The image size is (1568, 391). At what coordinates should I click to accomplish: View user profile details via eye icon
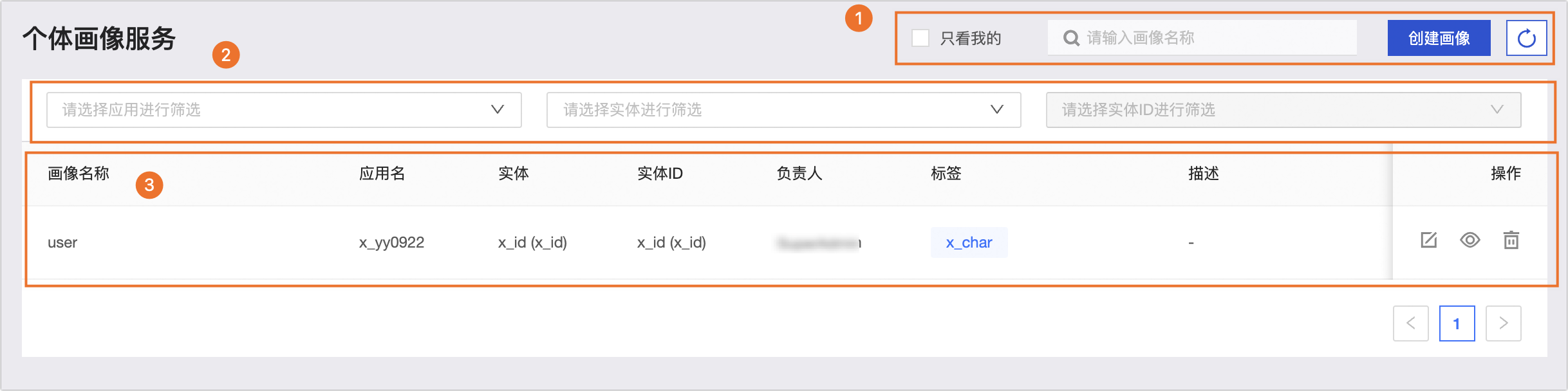point(1470,241)
